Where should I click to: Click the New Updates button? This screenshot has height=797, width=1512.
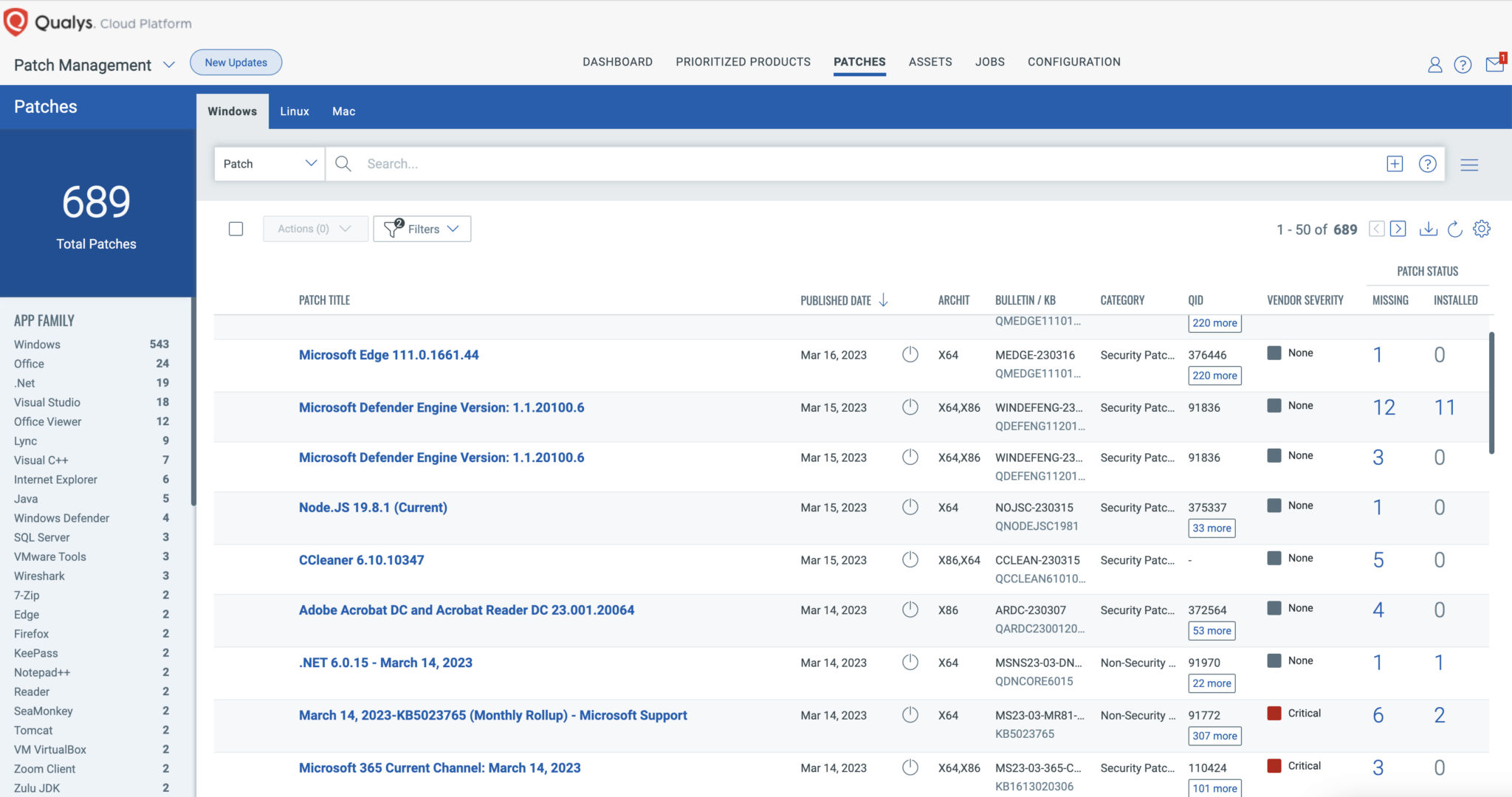coord(236,63)
